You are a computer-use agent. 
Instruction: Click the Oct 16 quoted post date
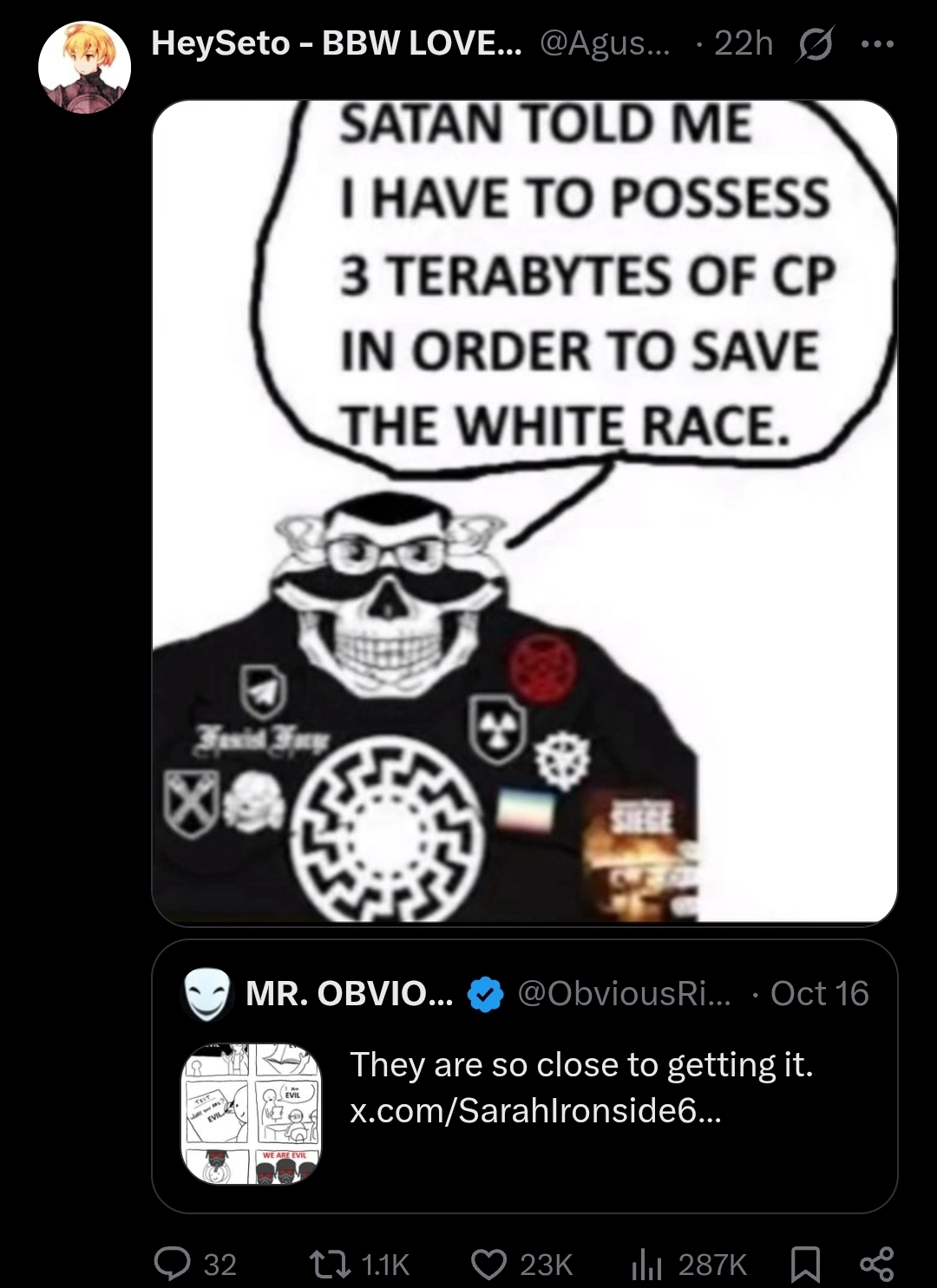pos(819,993)
